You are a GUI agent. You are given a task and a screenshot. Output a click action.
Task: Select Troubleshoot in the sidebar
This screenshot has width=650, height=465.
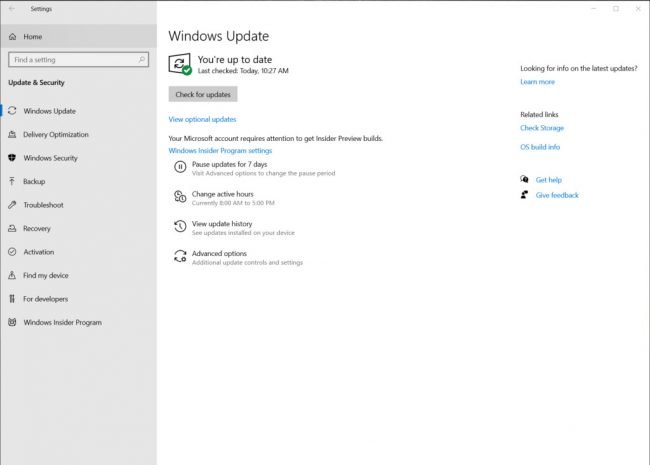pos(79,205)
